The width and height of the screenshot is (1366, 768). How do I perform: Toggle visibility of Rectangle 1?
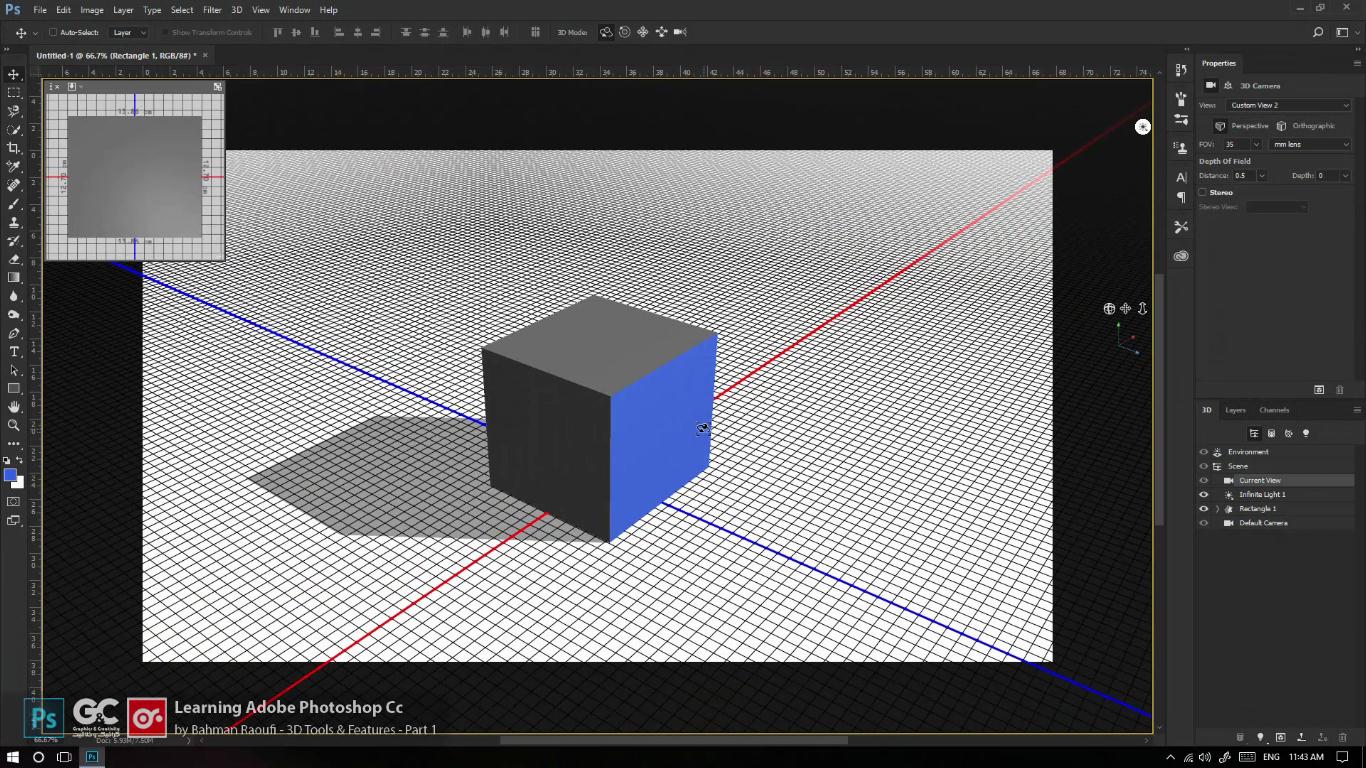(1204, 508)
